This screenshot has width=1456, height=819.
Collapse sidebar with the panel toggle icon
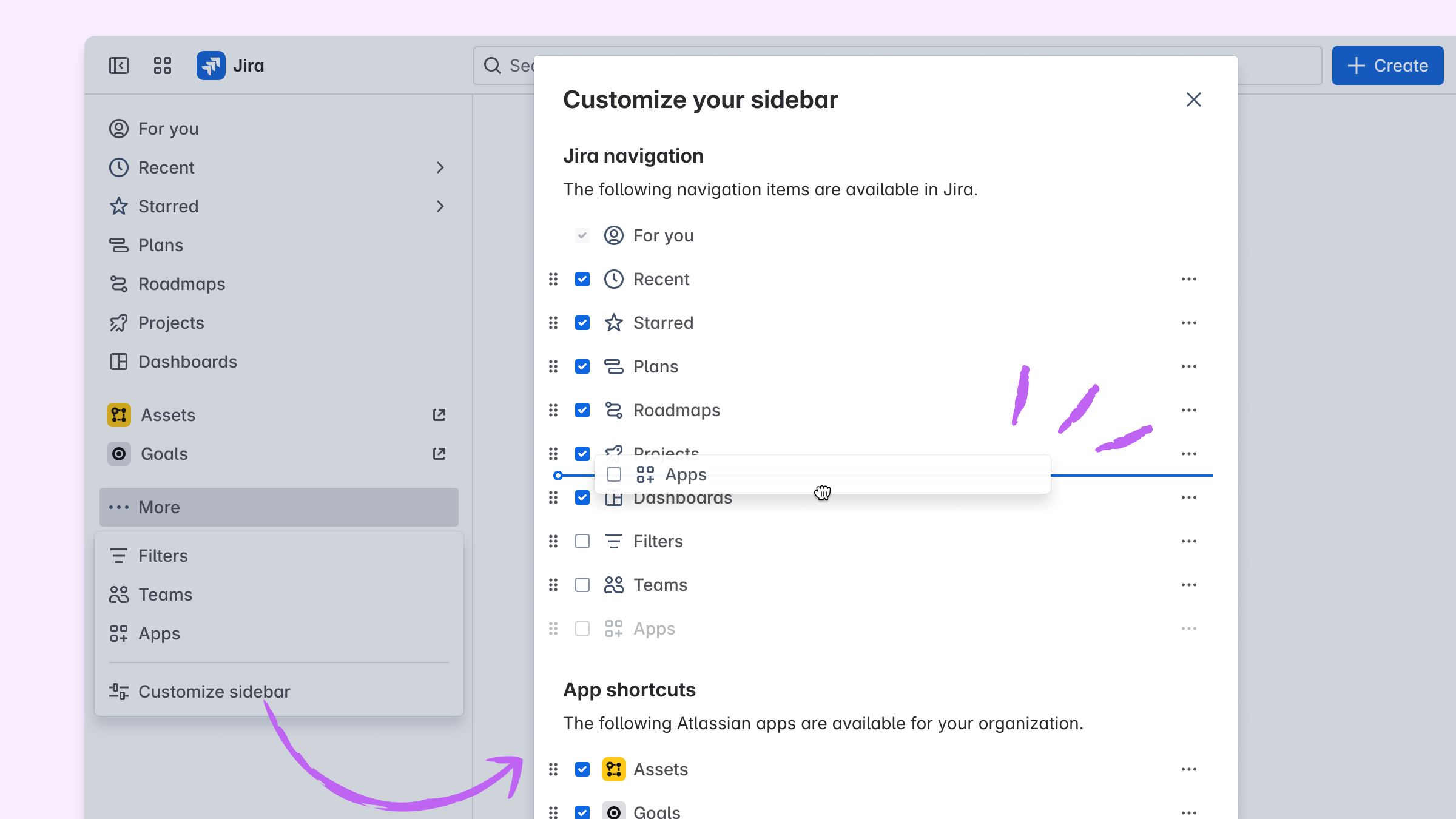tap(119, 66)
